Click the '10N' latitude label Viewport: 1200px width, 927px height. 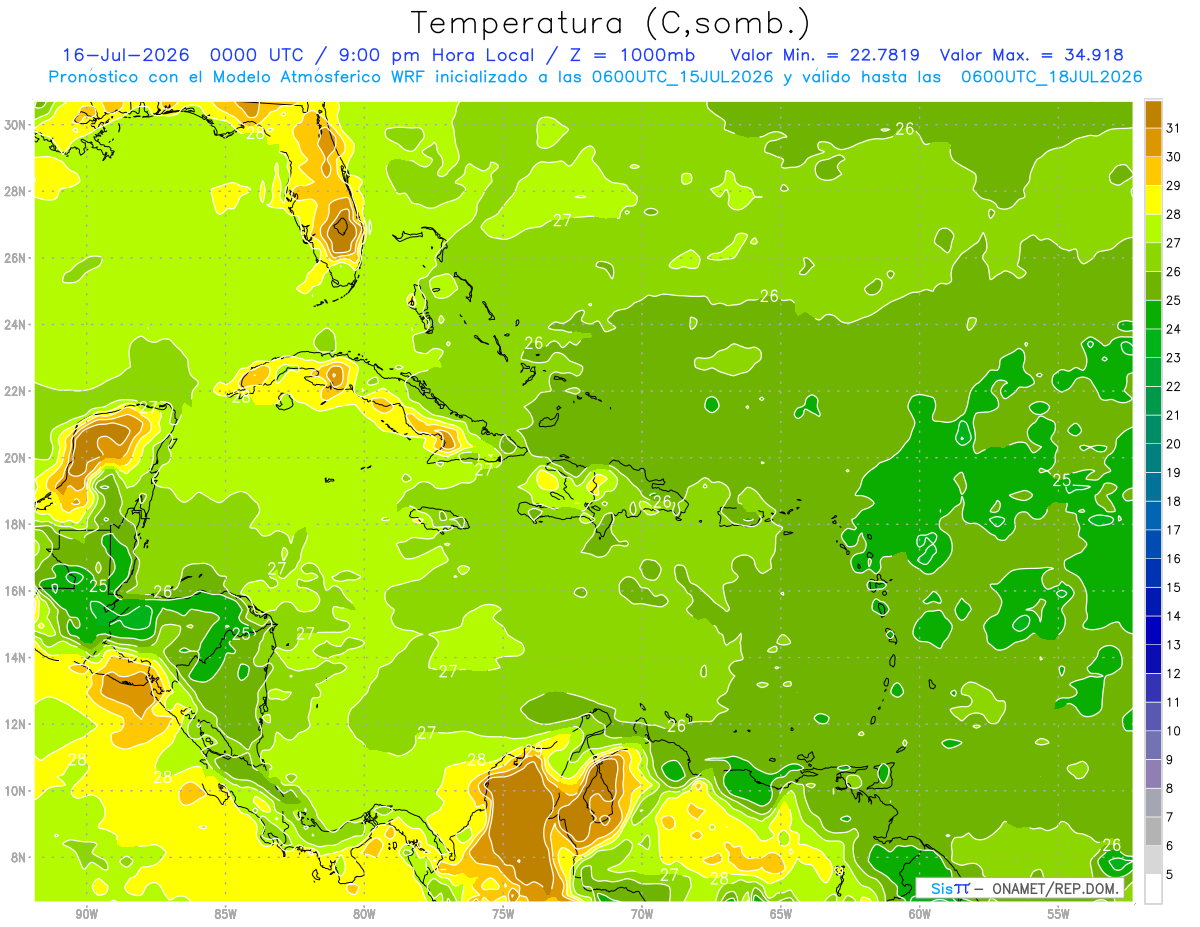tap(15, 791)
